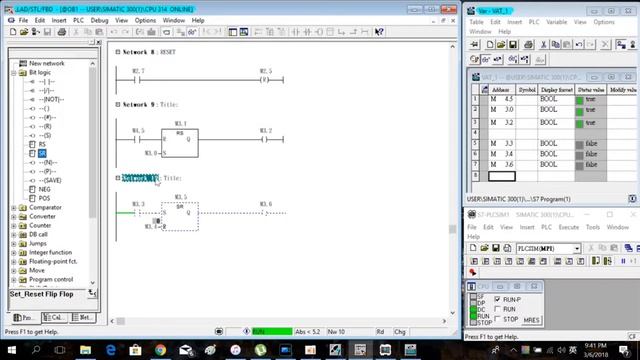The image size is (640, 360).
Task: Open File Explorer in Windows taskbar
Action: (85, 350)
